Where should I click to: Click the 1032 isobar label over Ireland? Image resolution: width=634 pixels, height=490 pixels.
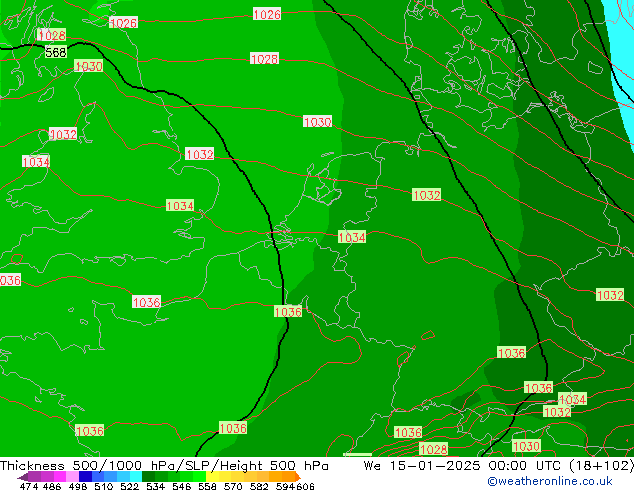click(63, 134)
